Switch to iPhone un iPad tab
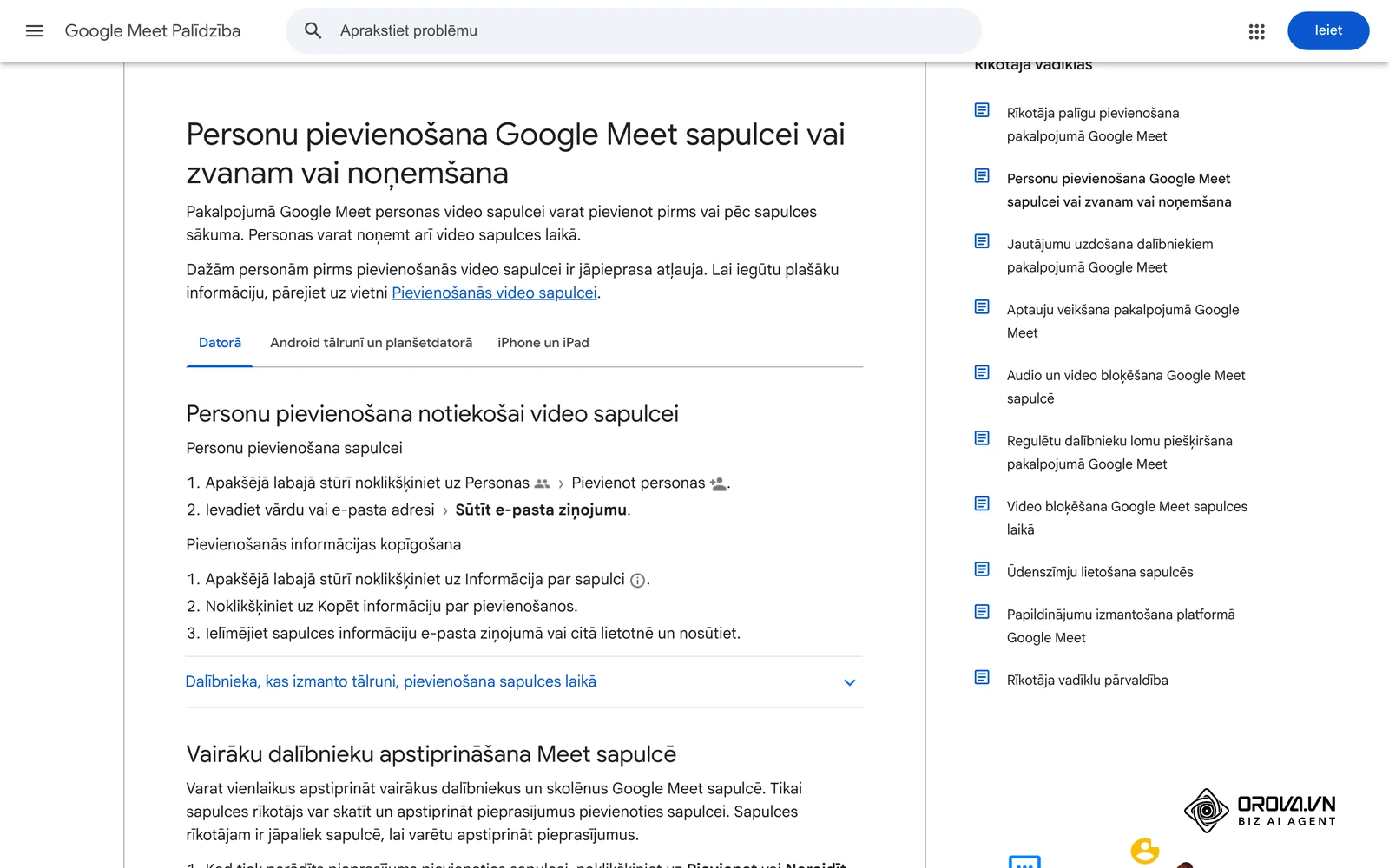This screenshot has height=868, width=1389. [x=543, y=343]
